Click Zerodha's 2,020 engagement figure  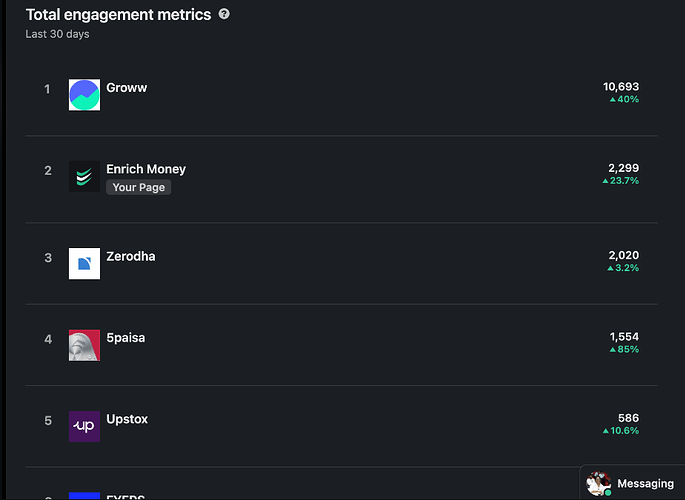click(623, 255)
